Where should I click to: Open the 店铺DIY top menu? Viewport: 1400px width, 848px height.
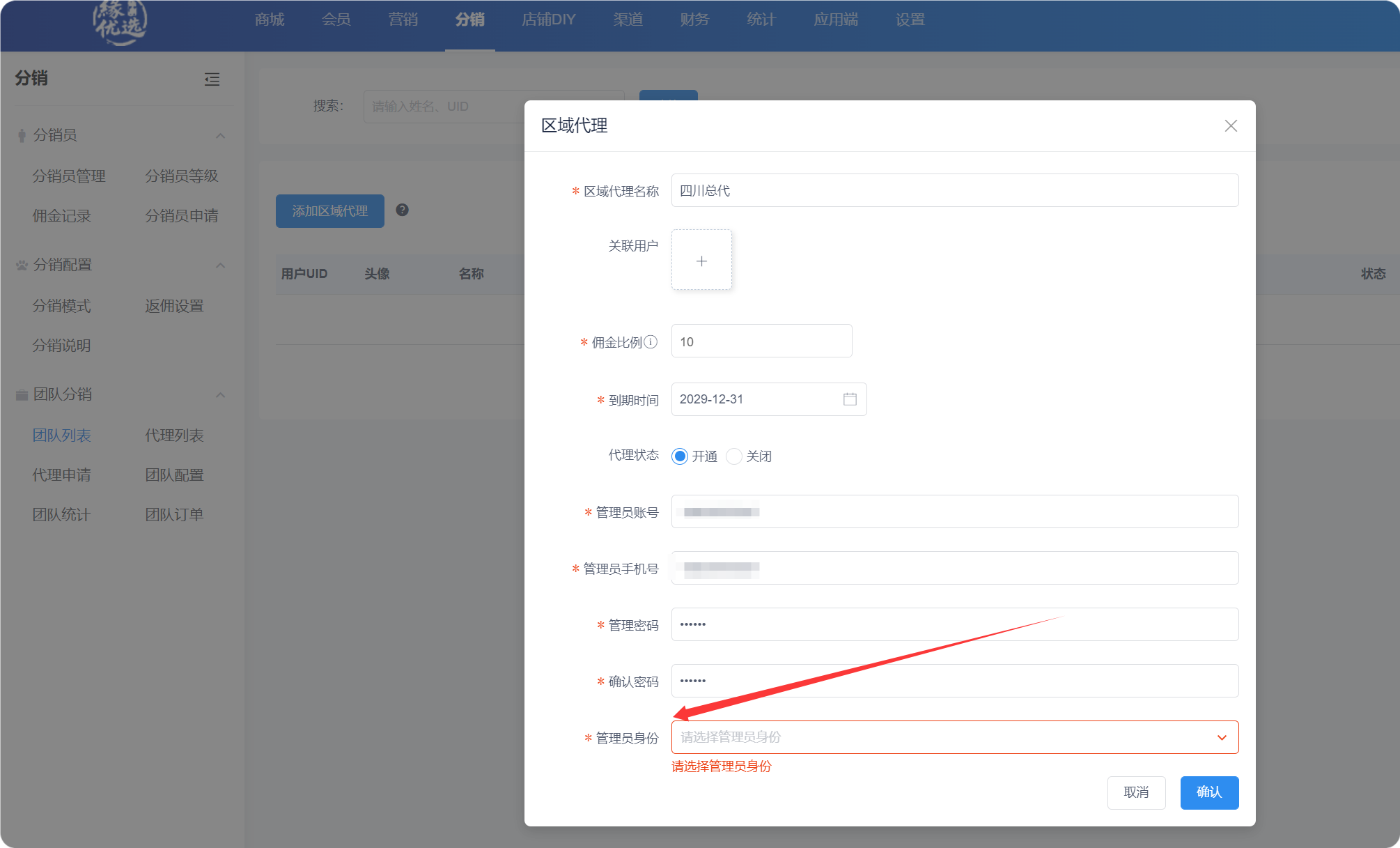click(548, 20)
